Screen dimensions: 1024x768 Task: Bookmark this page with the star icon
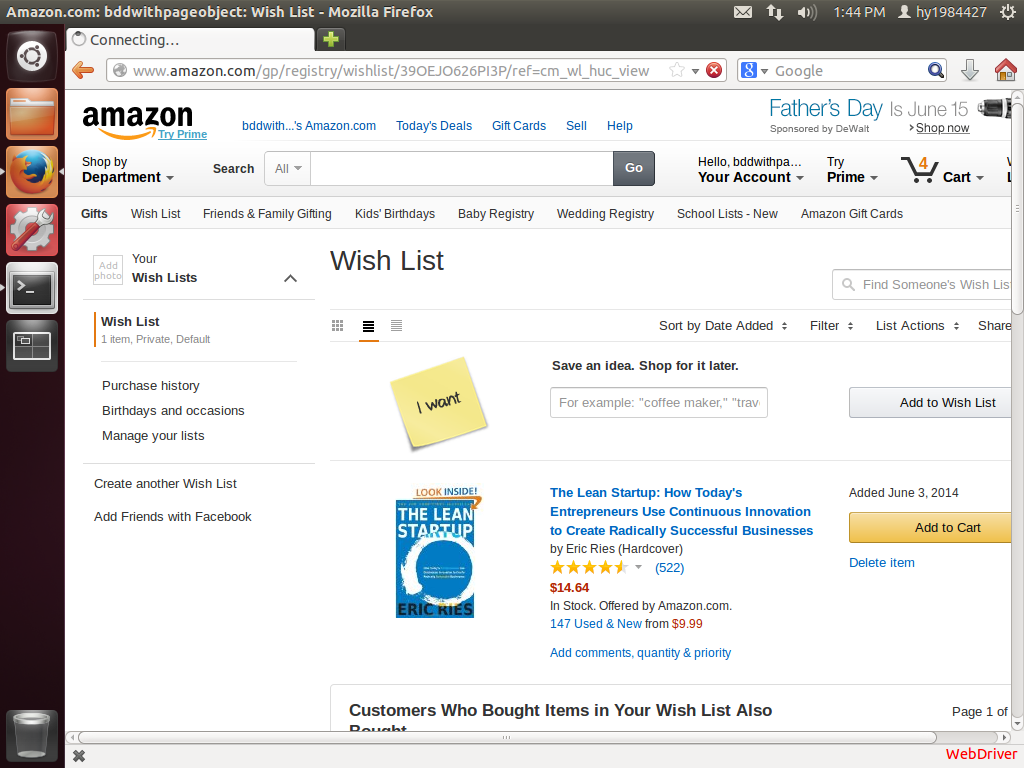(x=677, y=71)
